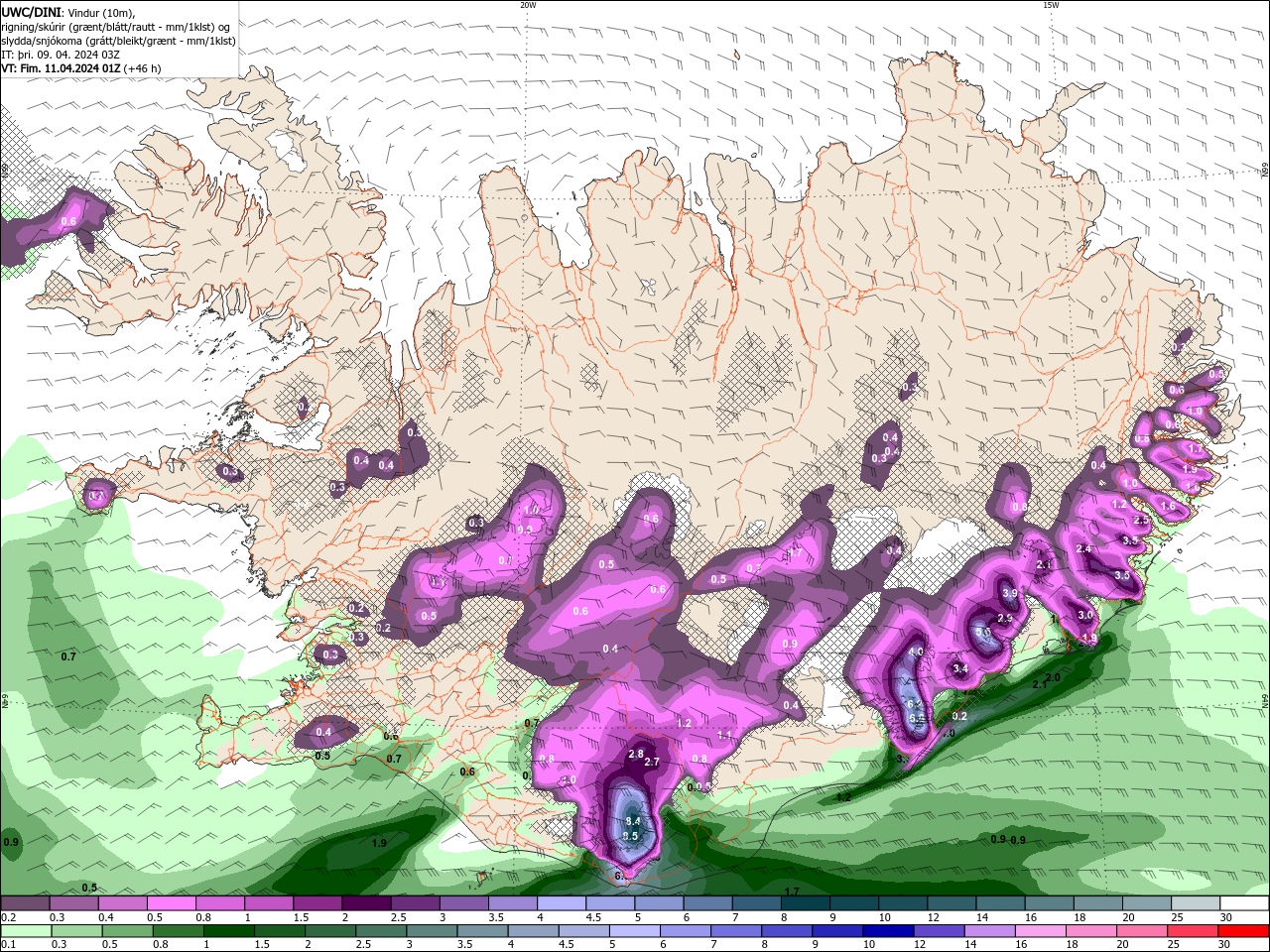The height and width of the screenshot is (952, 1270).
Task: Select the lavender snow swatch labeled 4
Action: coord(562,903)
